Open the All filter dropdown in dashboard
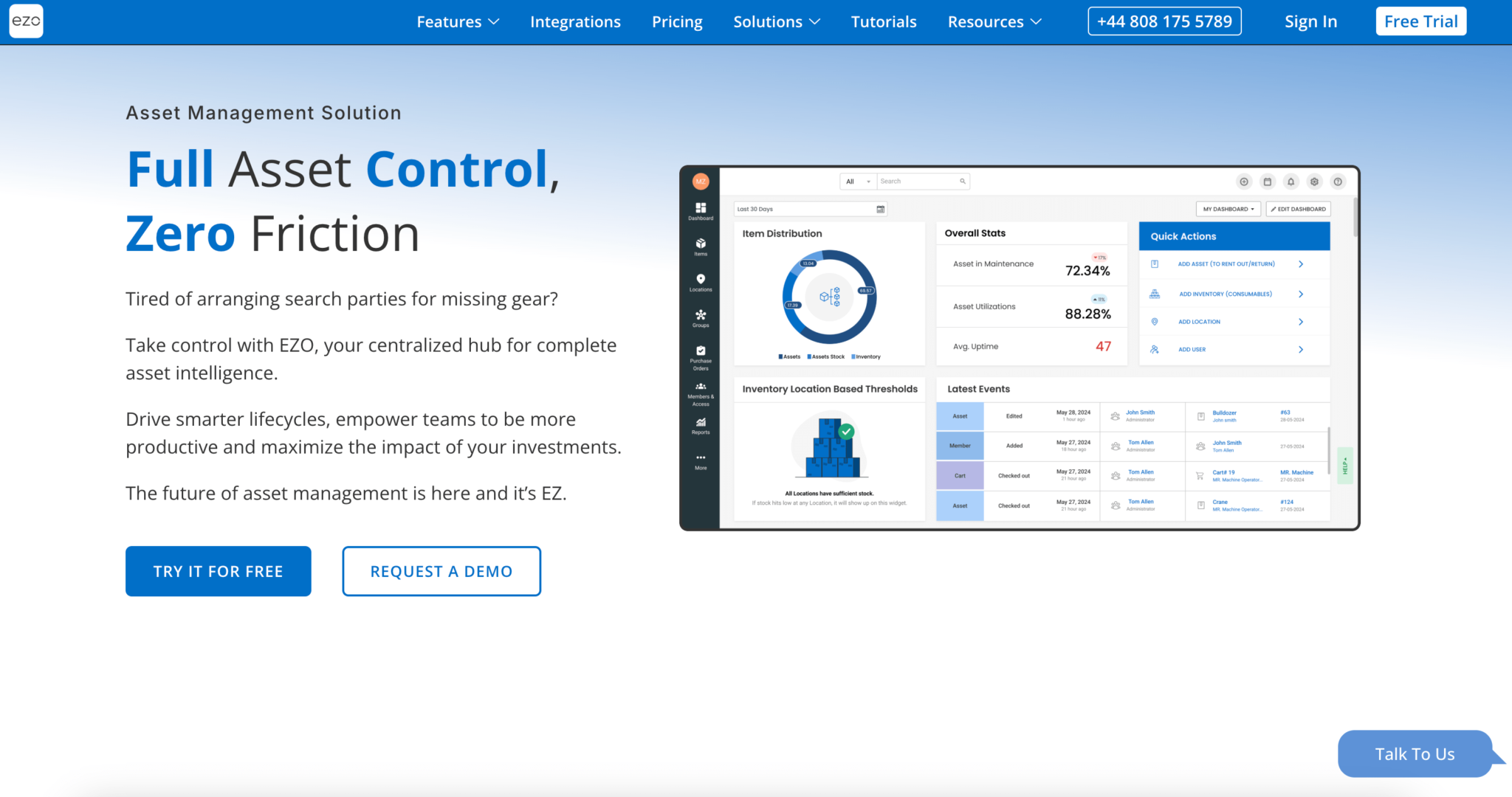Screen dimensions: 1512x797 pyautogui.click(x=858, y=182)
